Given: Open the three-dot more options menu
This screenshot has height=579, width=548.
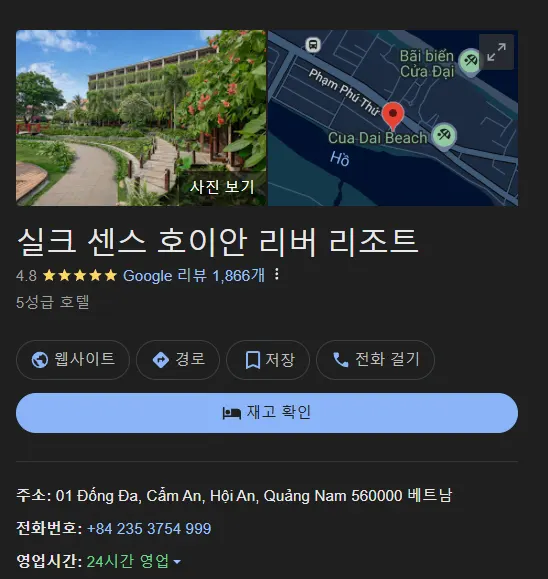Looking at the screenshot, I should [277, 274].
